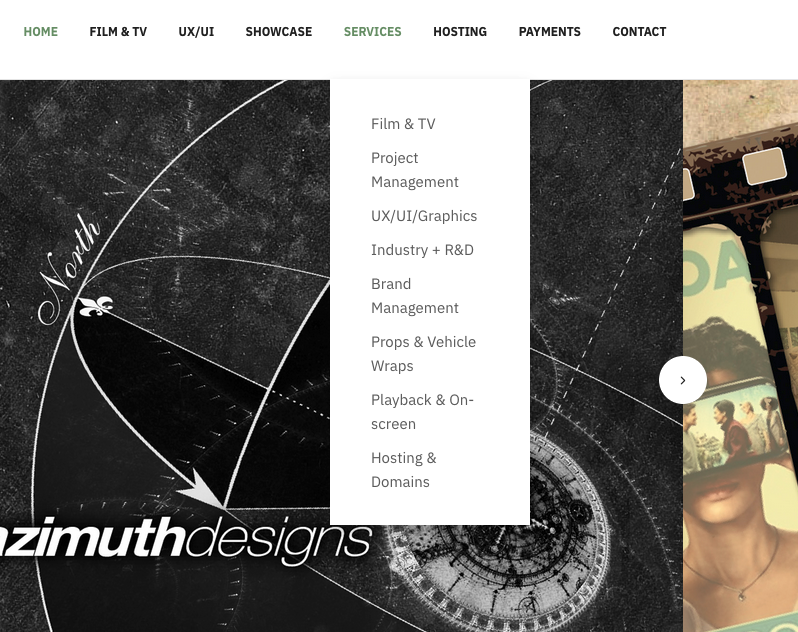The height and width of the screenshot is (632, 798).
Task: Open the CONTACT page link
Action: tap(639, 32)
